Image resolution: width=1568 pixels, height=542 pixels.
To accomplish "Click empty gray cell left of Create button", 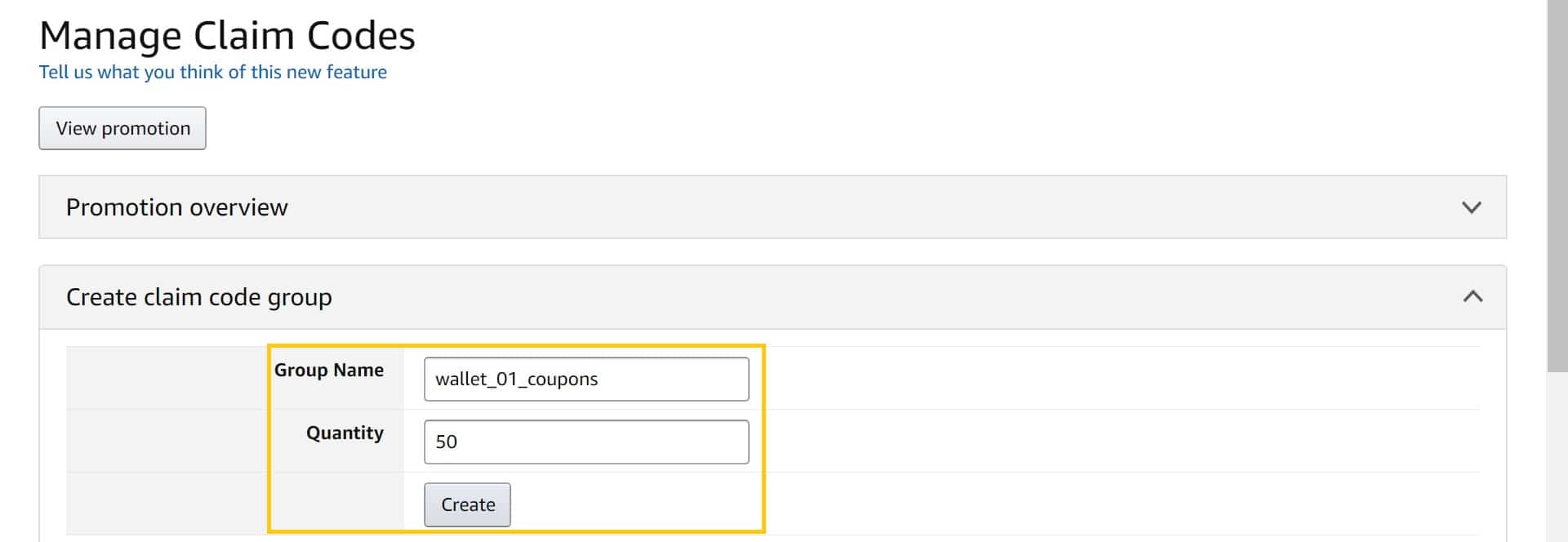I will 235,504.
